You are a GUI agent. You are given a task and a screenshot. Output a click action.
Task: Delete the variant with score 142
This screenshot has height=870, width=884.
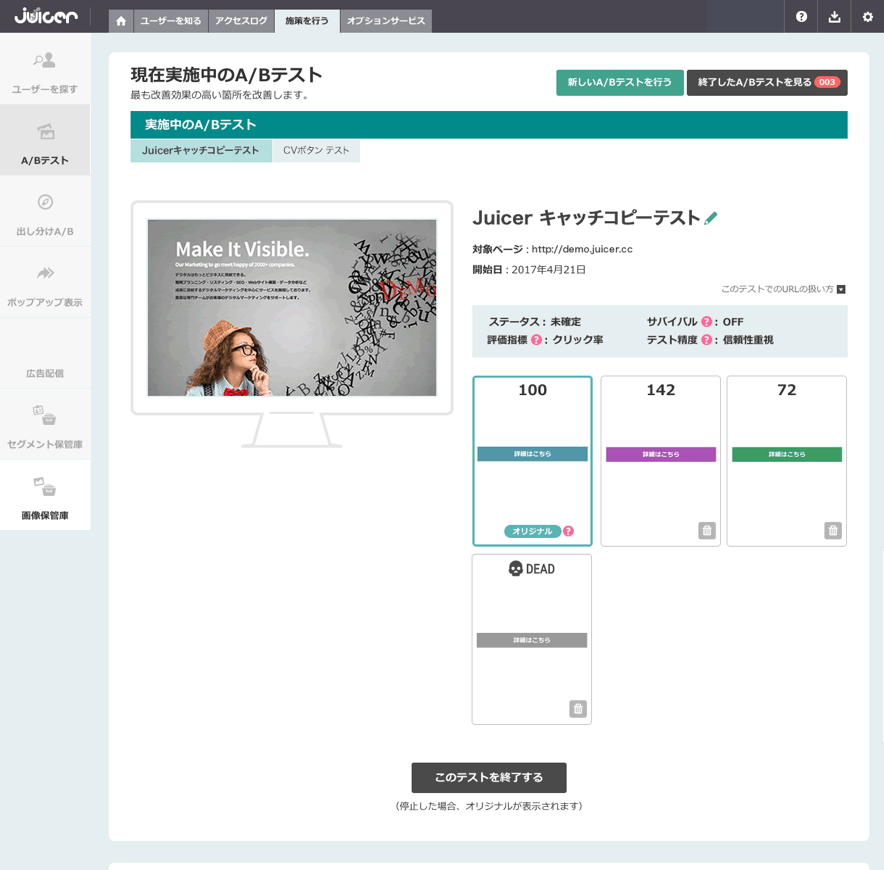click(706, 531)
